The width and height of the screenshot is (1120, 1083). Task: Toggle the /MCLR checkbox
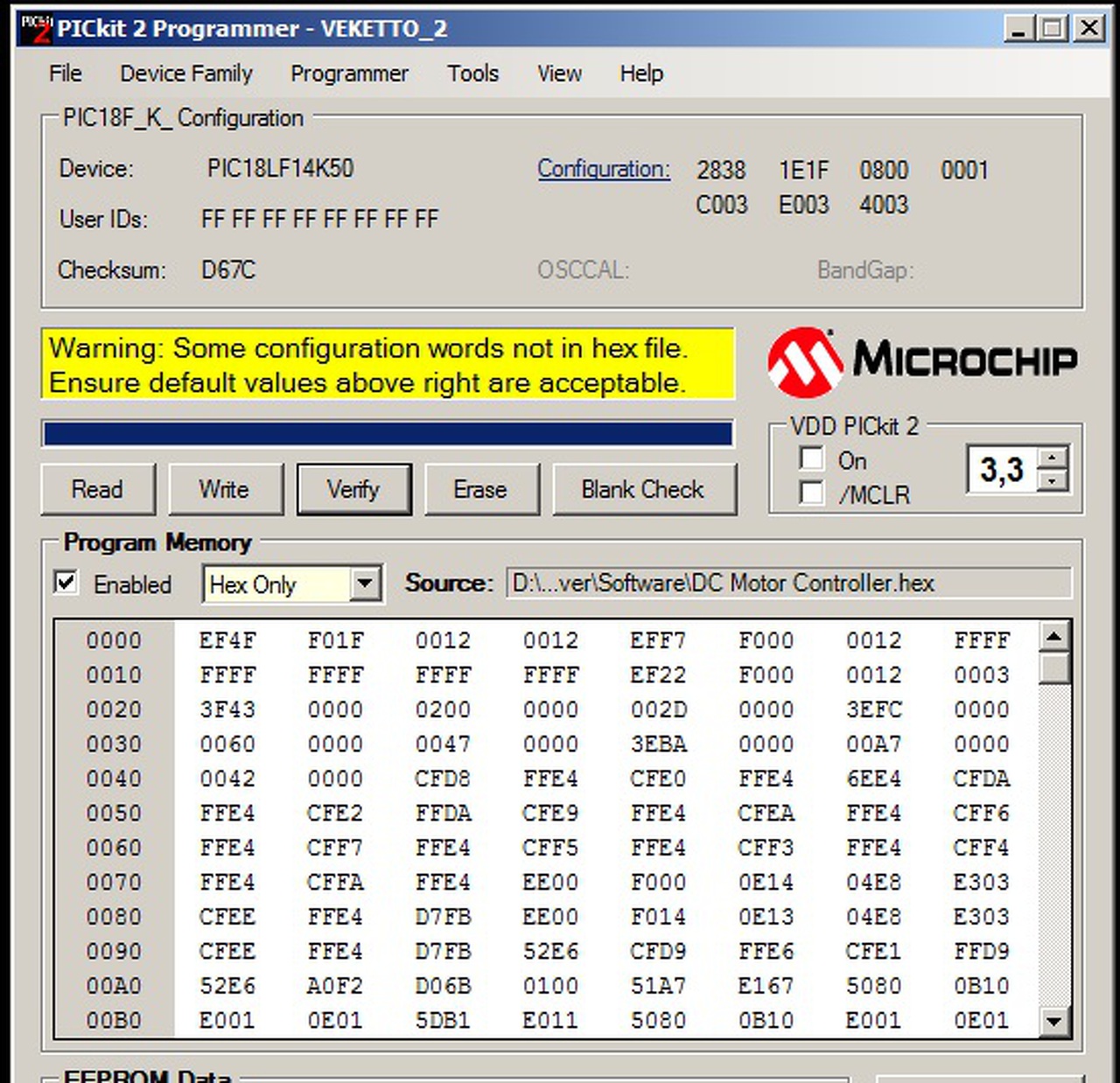(812, 493)
